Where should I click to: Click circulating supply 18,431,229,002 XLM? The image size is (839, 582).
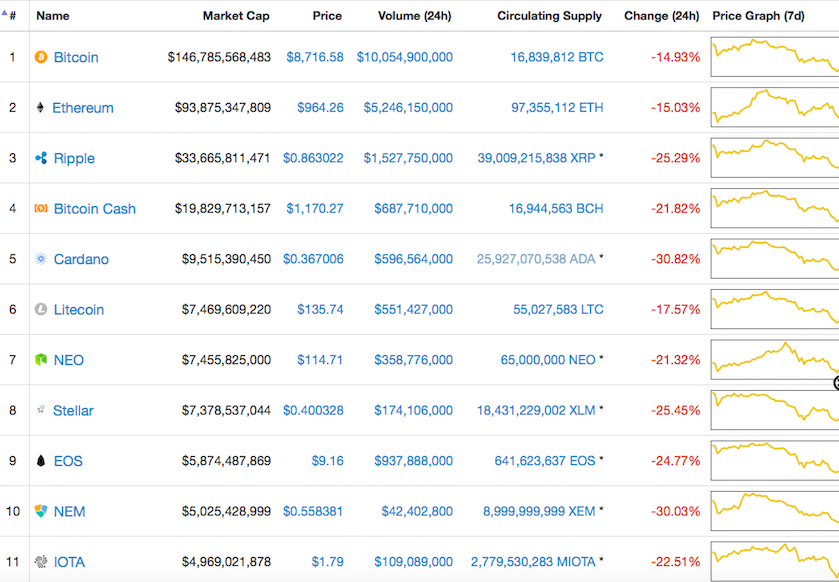[x=536, y=411]
